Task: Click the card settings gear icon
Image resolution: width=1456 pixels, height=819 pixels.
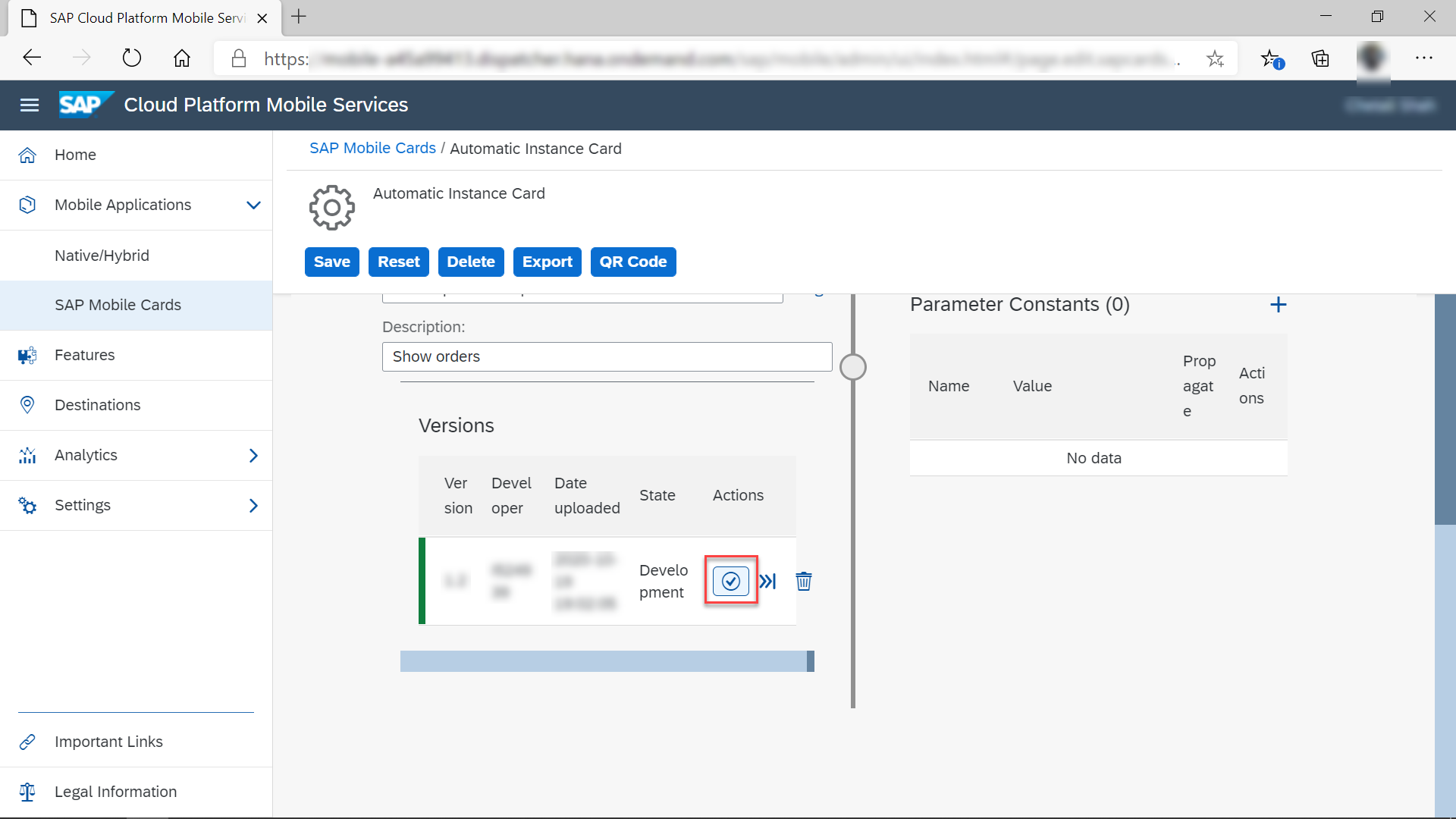Action: pyautogui.click(x=331, y=207)
